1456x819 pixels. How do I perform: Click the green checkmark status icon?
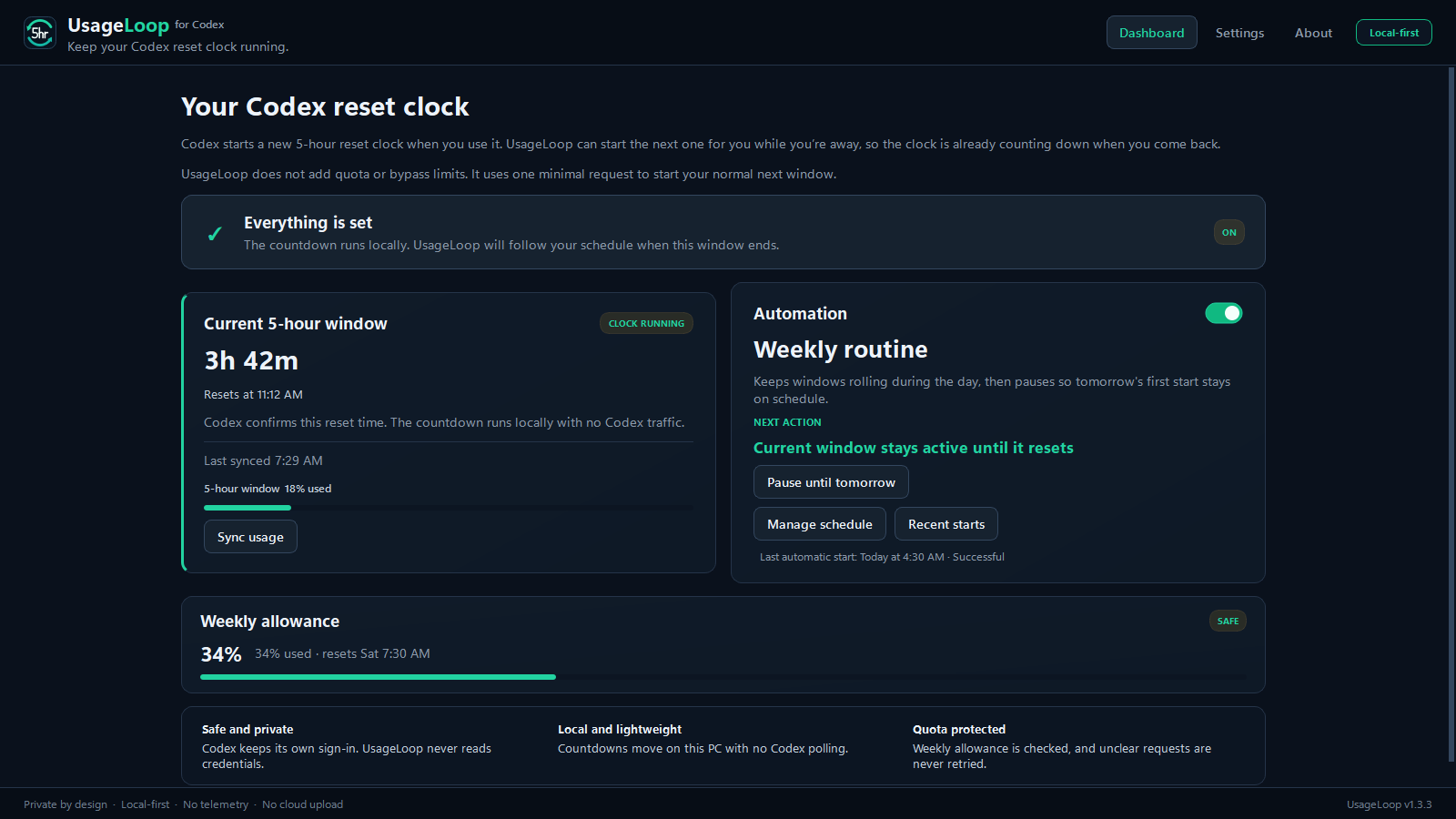tap(215, 233)
